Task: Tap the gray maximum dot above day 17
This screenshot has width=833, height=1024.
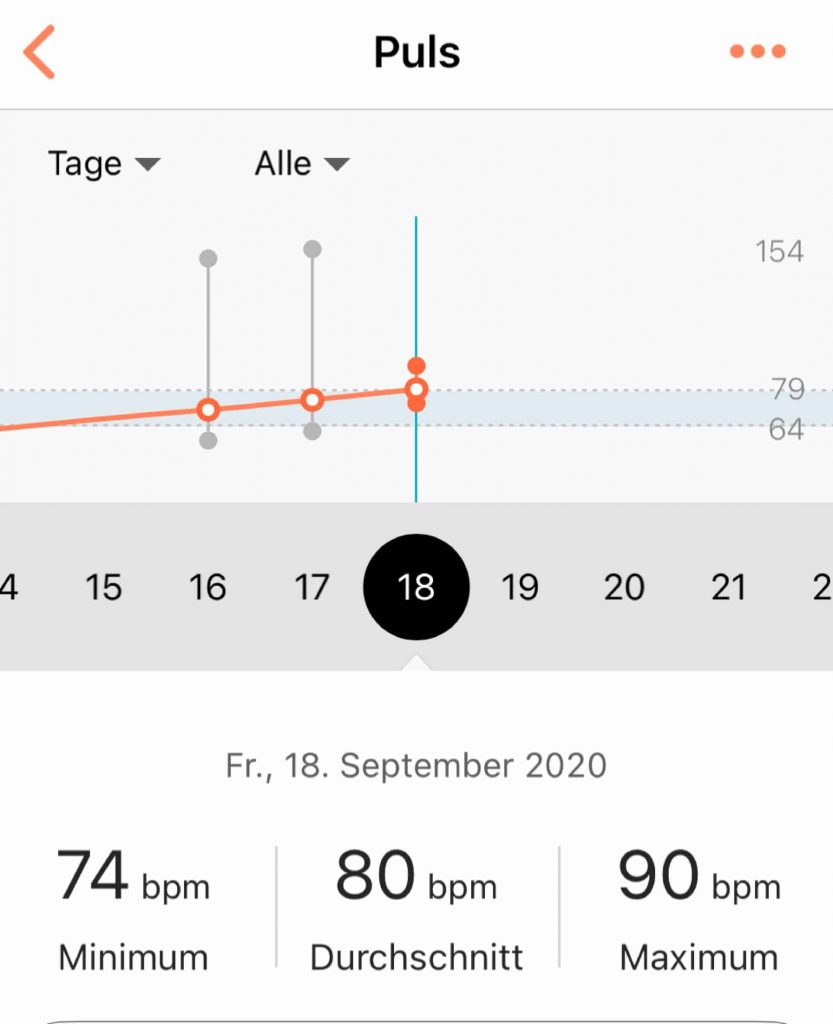Action: coord(312,249)
